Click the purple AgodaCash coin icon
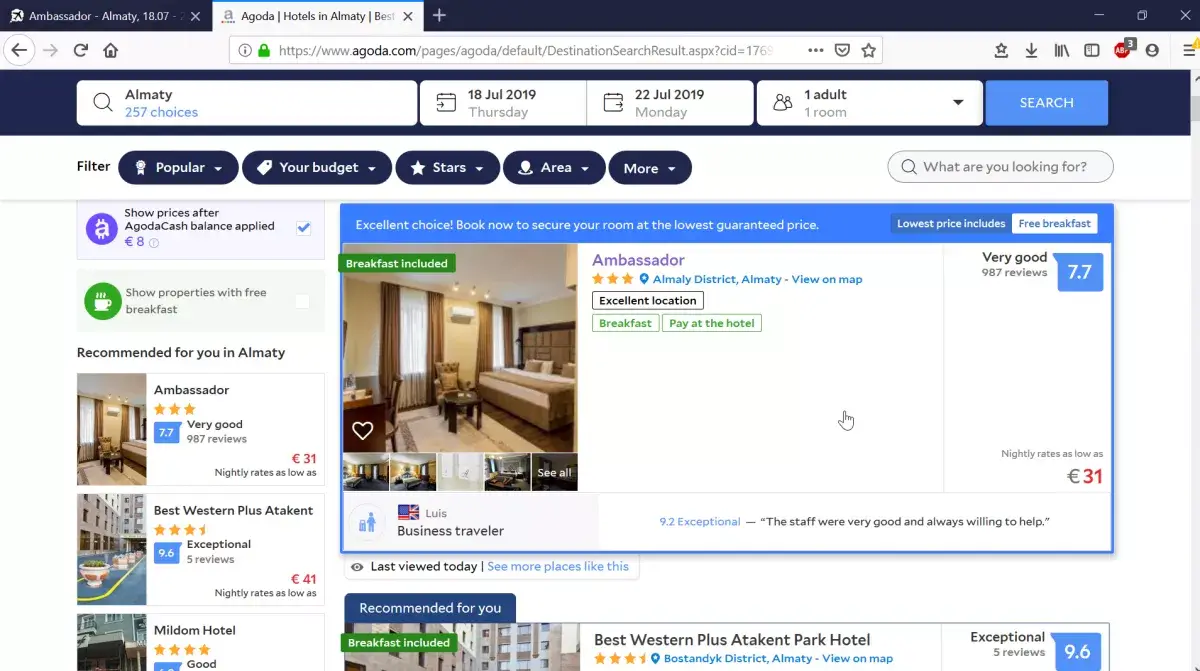This screenshot has width=1200, height=671. click(101, 229)
